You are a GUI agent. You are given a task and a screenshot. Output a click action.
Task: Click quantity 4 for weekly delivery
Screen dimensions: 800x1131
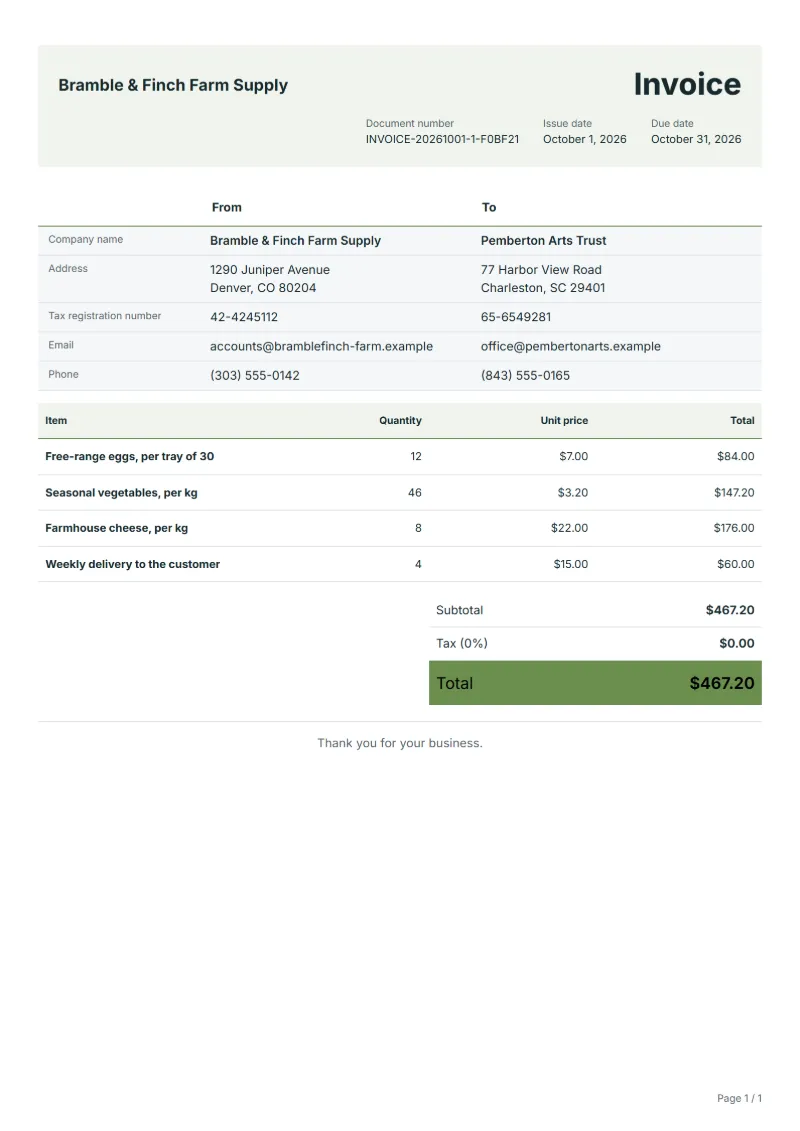coord(418,564)
